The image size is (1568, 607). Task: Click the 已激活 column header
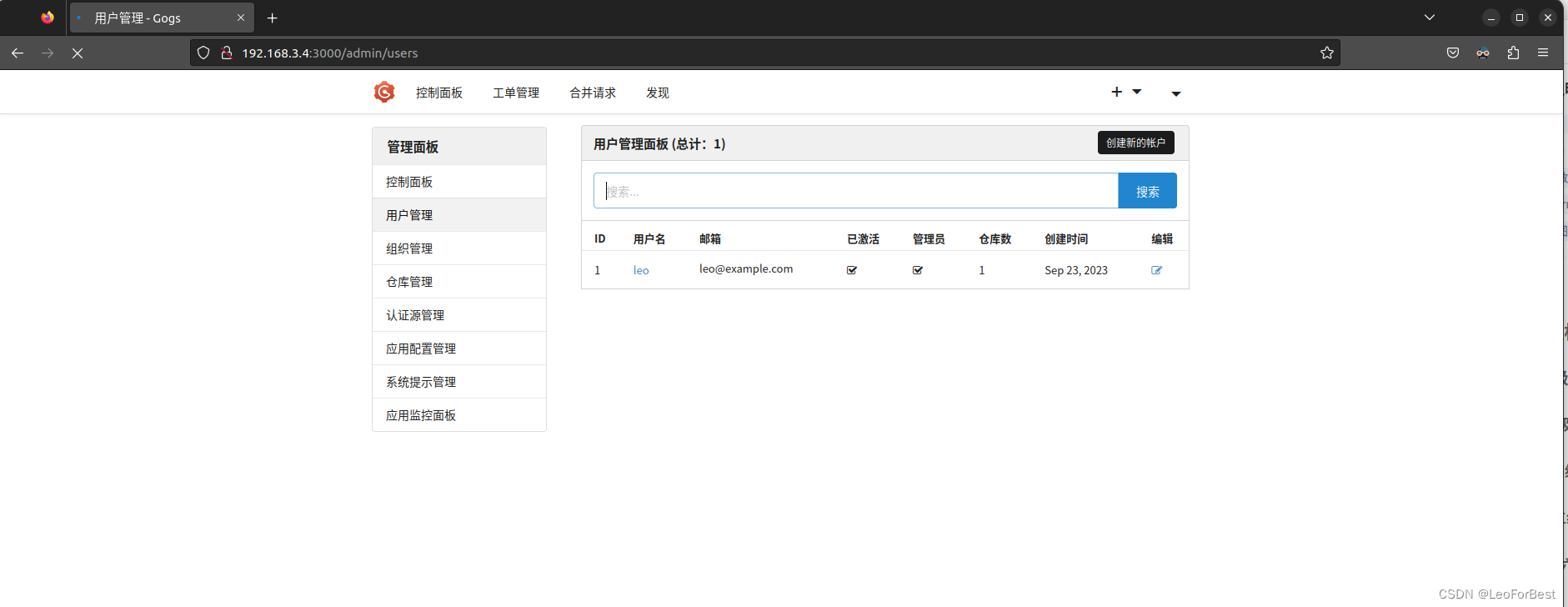click(864, 238)
